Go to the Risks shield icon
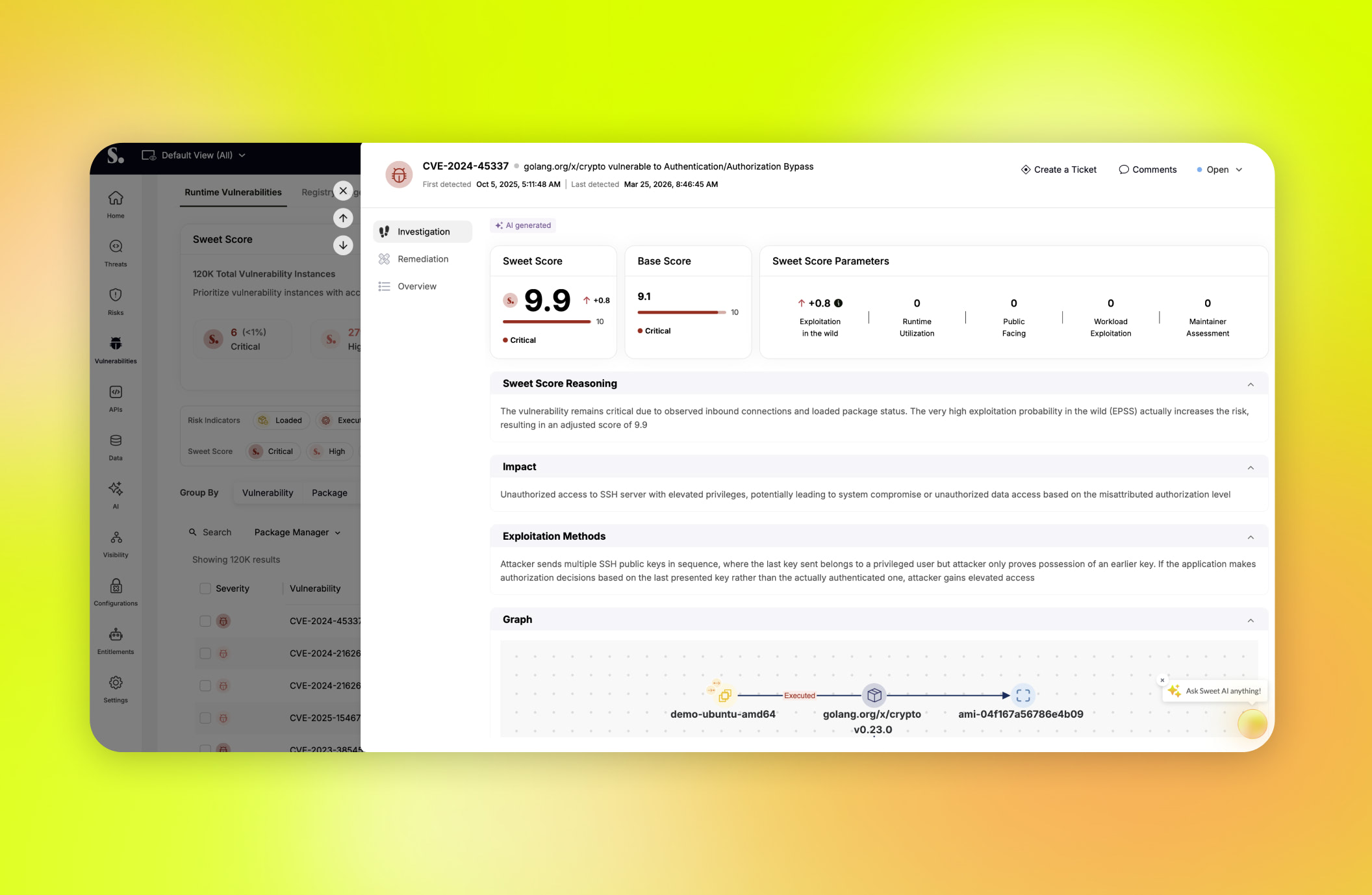The image size is (1372, 895). [x=116, y=296]
